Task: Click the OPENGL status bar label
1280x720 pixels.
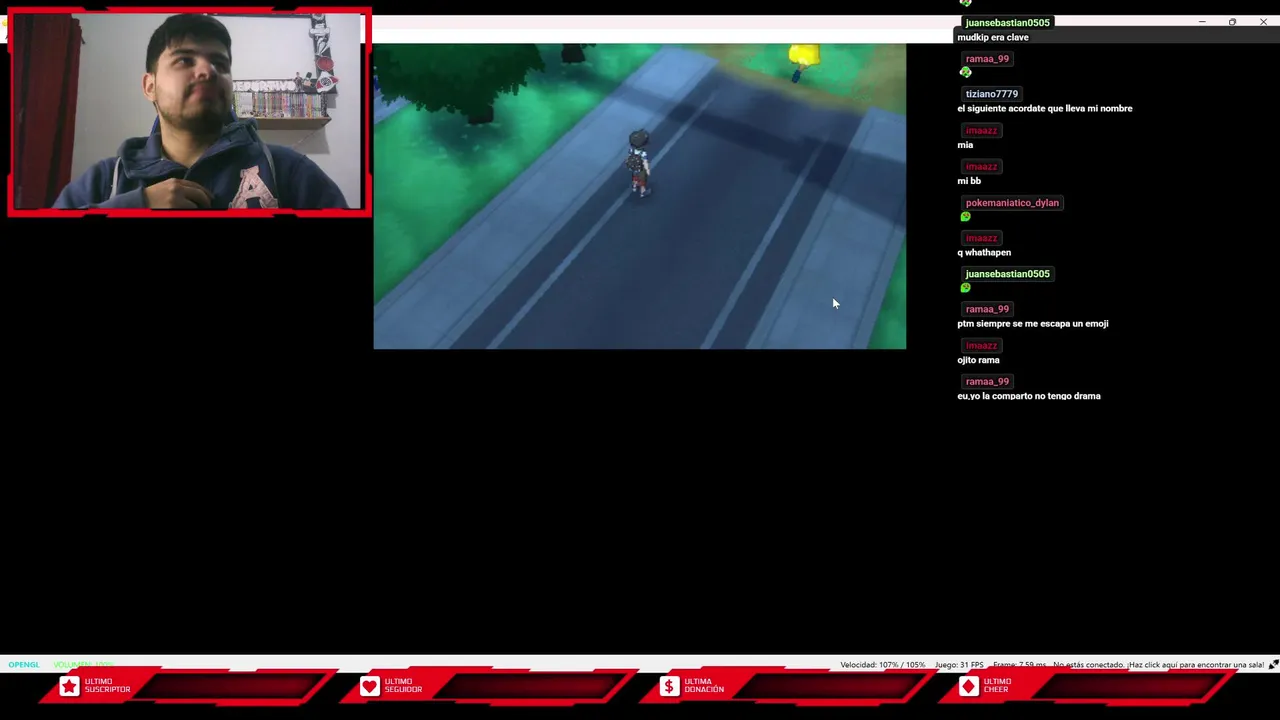Action: coord(24,665)
